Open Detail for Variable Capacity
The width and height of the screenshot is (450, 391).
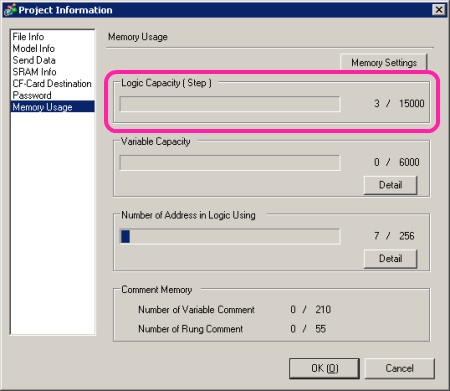tap(390, 185)
